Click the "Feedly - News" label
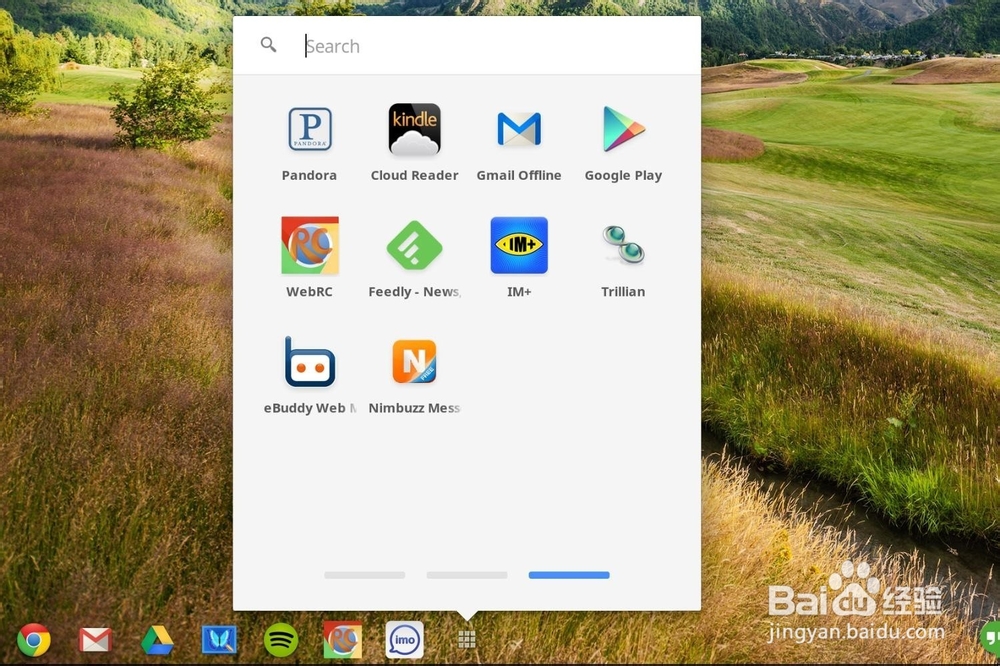This screenshot has width=1000, height=666. click(414, 292)
